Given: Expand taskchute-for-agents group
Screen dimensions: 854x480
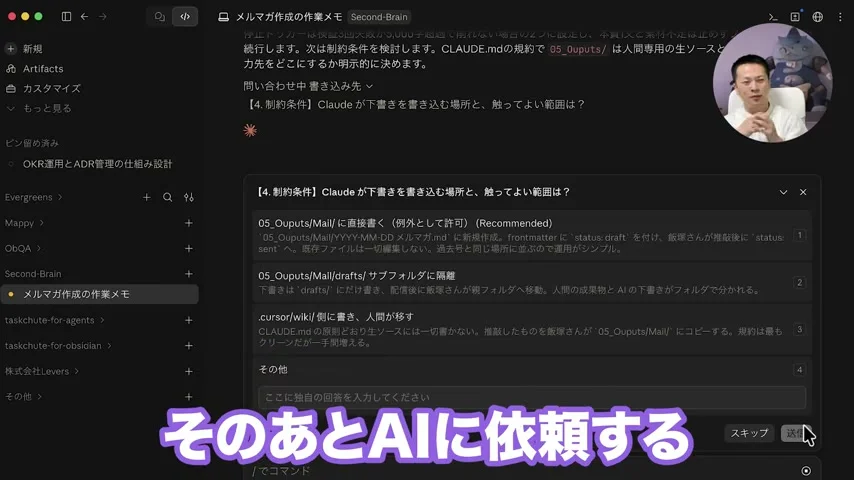Looking at the screenshot, I should tap(54, 320).
